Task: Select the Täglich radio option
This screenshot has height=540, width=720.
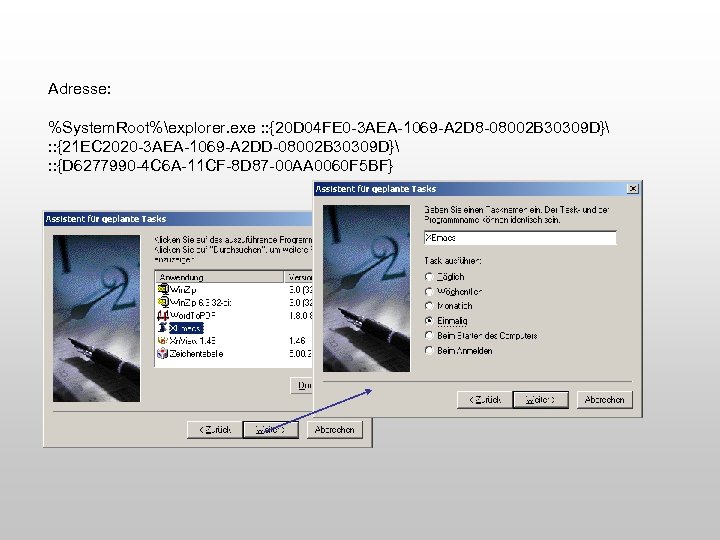Action: (429, 276)
